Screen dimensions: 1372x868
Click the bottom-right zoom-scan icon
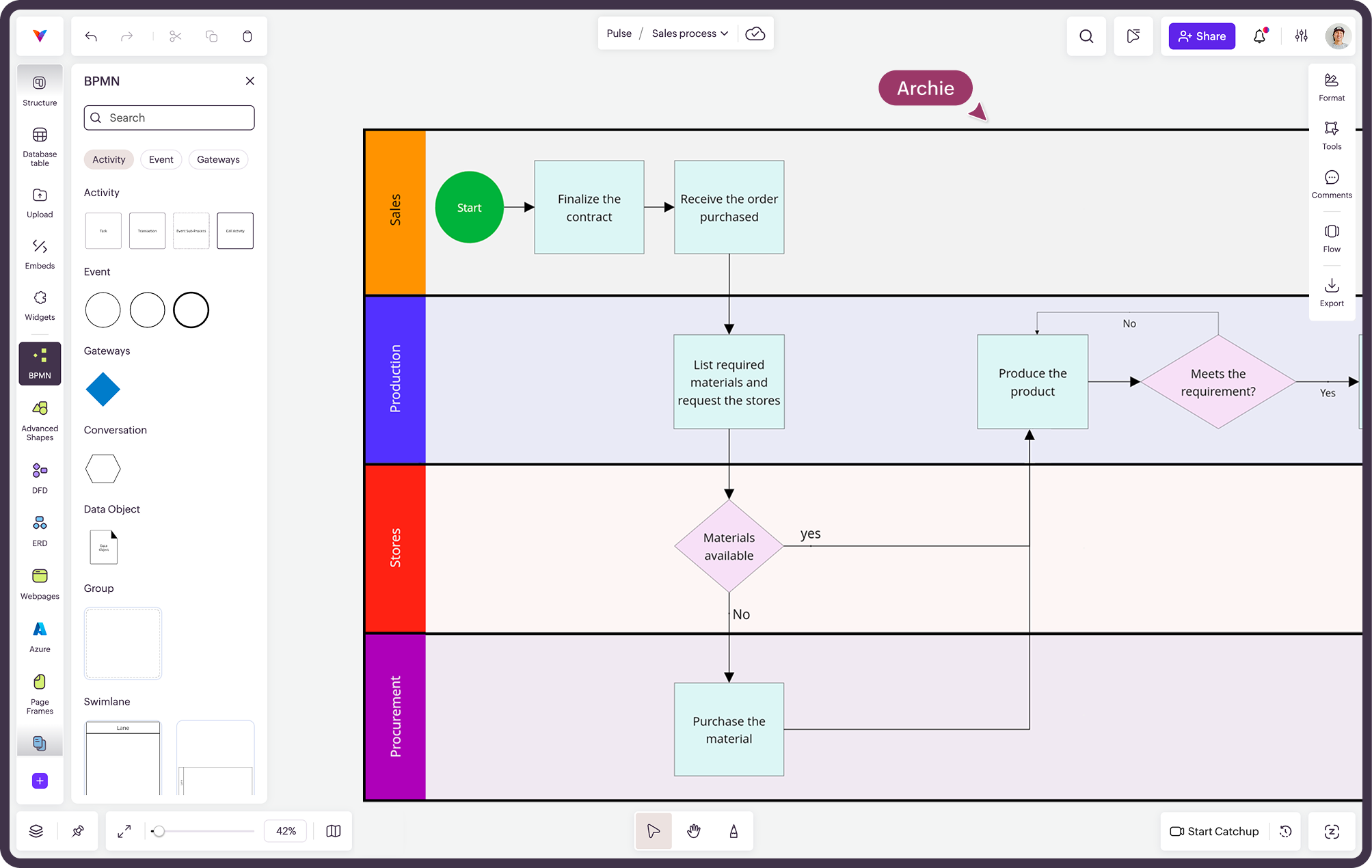pos(1332,831)
